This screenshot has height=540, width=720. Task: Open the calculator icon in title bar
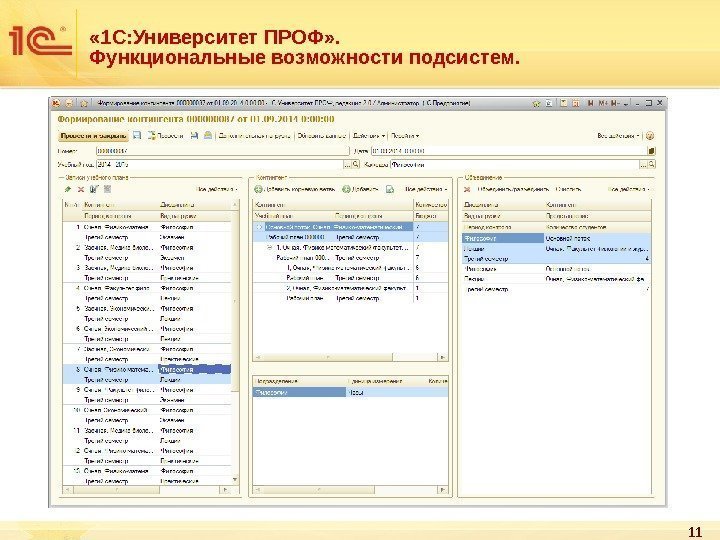[564, 103]
